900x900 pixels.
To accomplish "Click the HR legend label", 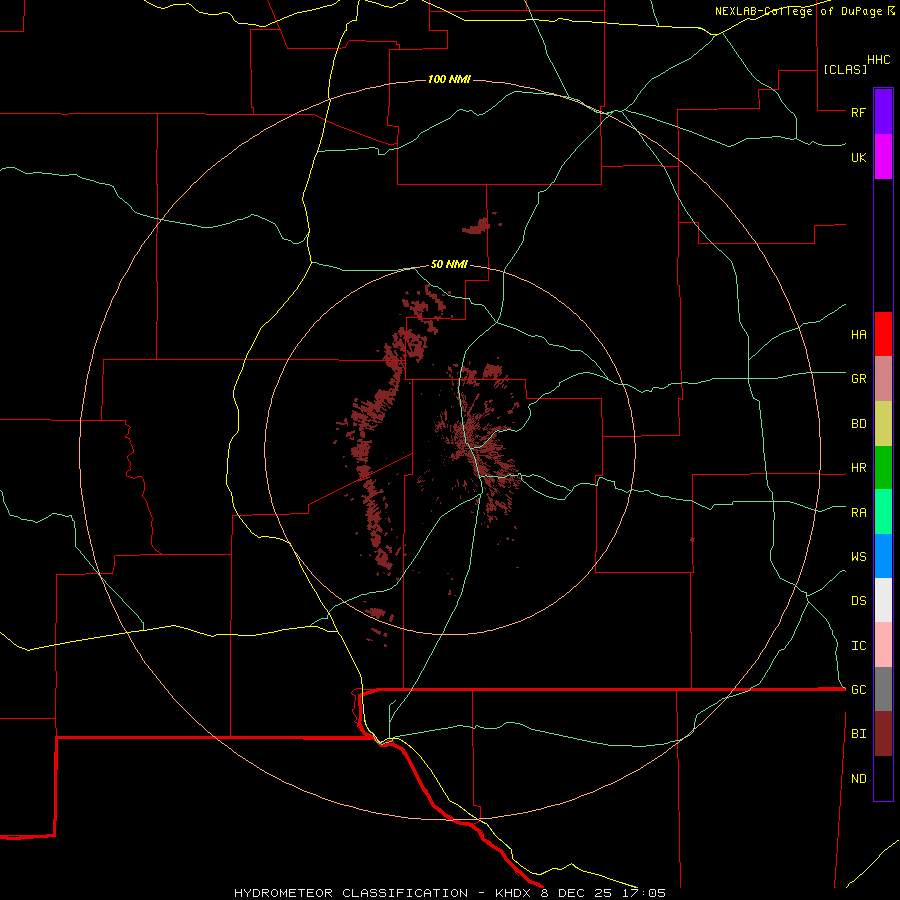I will tap(858, 468).
